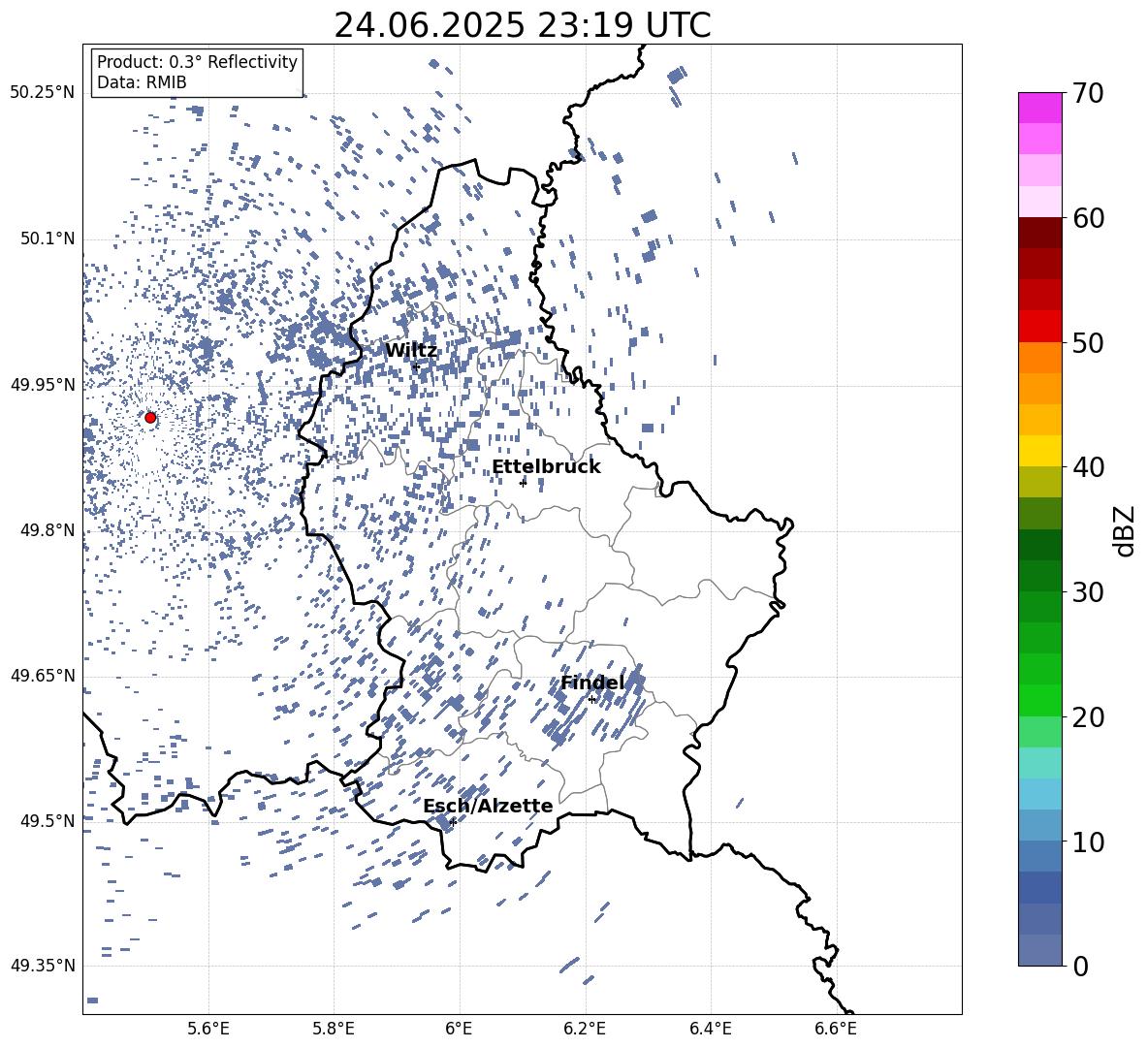This screenshot has width=1148, height=1048.
Task: Click the 49.95°N latitude label
Action: tap(43, 384)
